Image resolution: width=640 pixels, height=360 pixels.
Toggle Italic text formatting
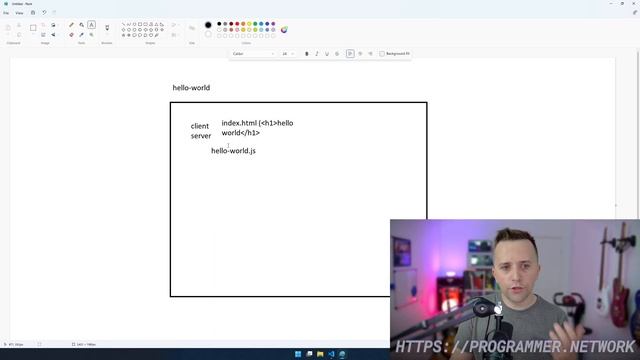tap(317, 54)
